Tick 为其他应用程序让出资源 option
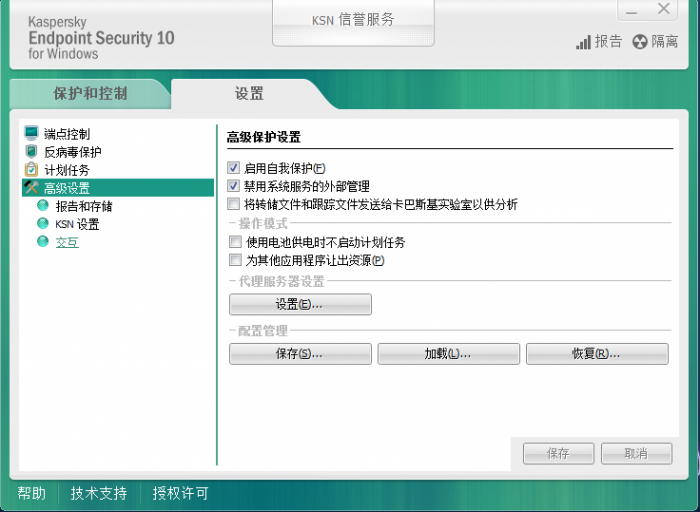The height and width of the screenshot is (512, 700). [x=235, y=260]
